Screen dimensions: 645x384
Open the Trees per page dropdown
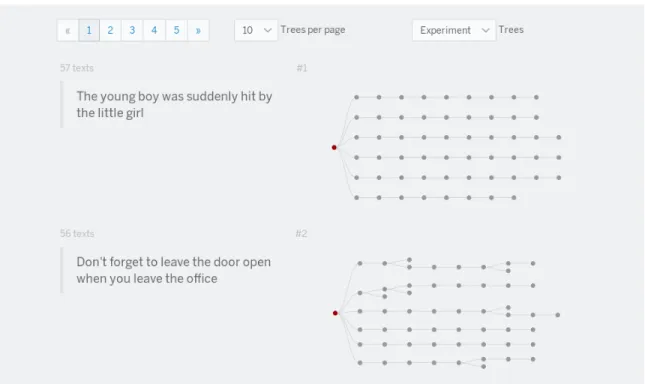[256, 30]
